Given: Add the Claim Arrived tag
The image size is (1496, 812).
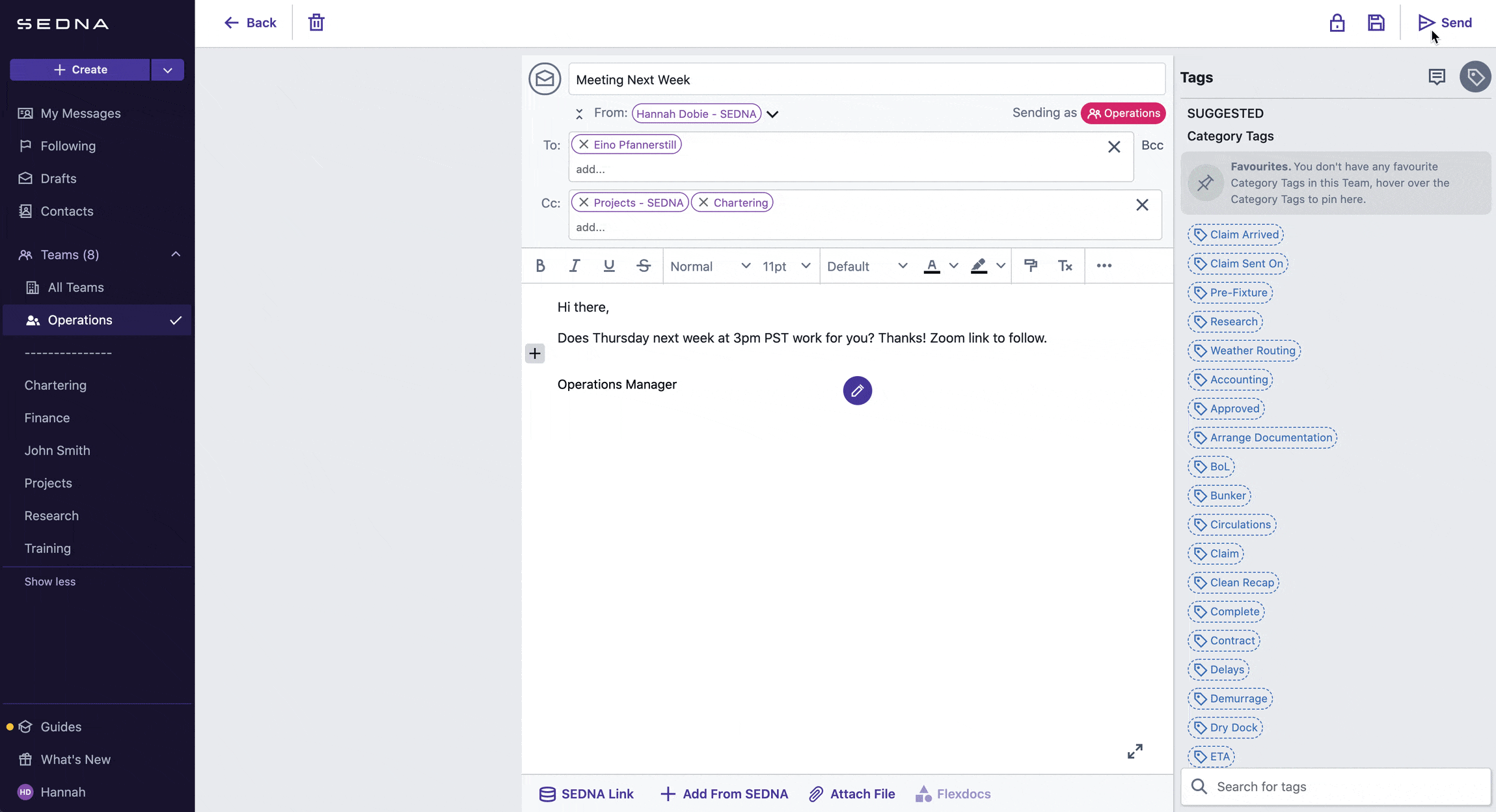Looking at the screenshot, I should tap(1235, 234).
